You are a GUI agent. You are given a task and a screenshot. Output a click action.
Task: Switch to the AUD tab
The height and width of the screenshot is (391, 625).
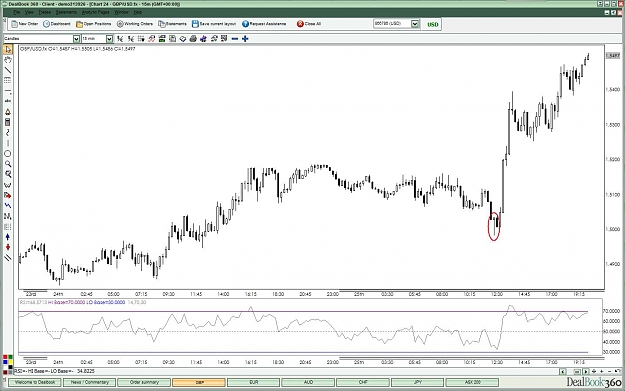[308, 382]
